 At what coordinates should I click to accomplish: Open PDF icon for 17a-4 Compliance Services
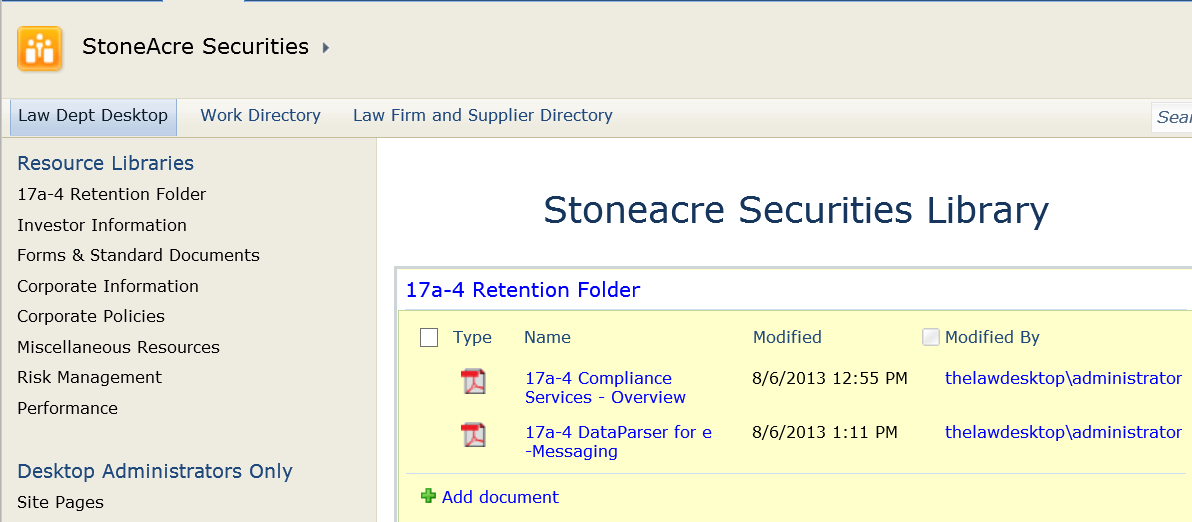click(473, 381)
